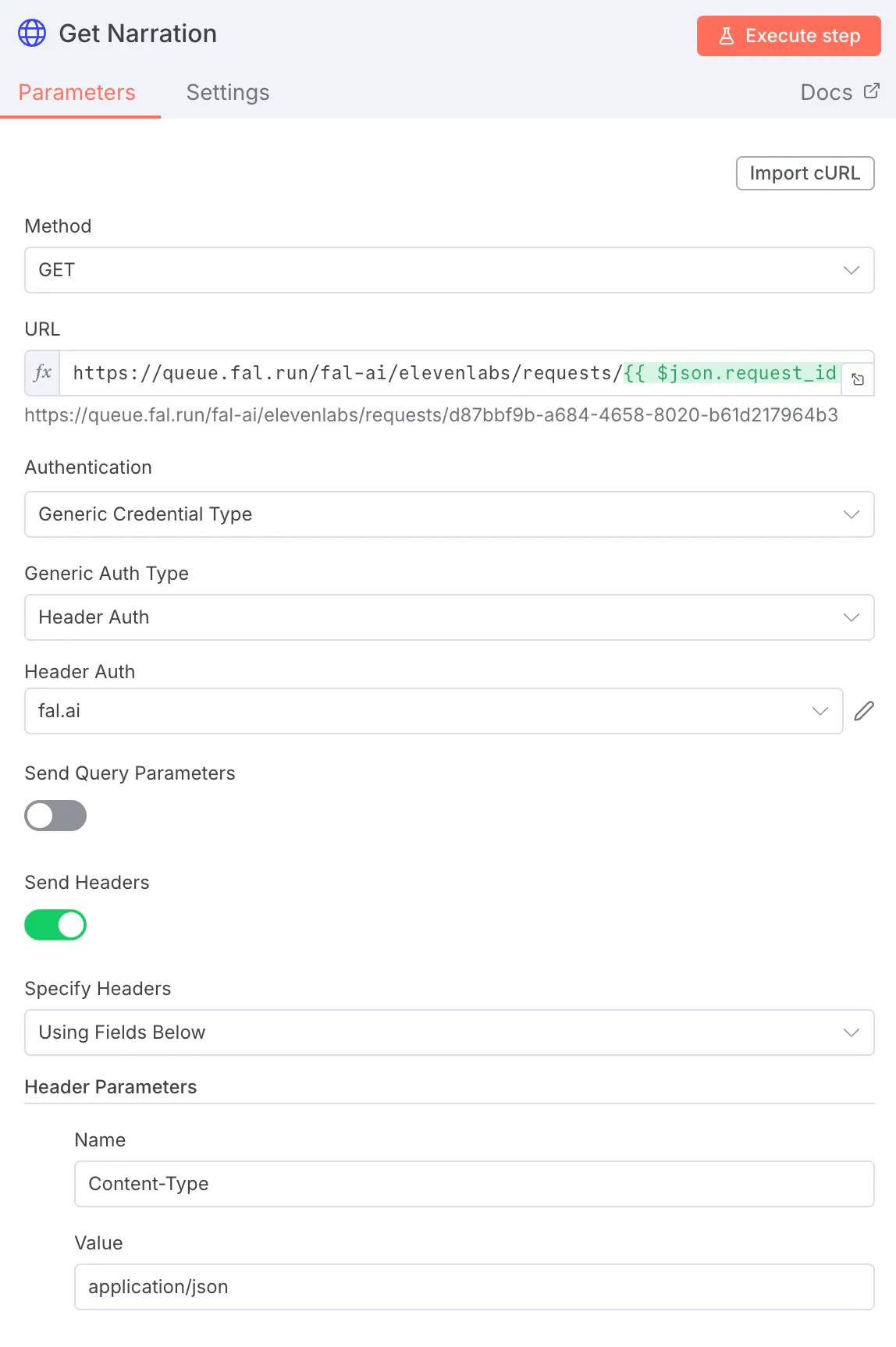Switch to the Settings tab
Viewport: 896px width, 1347px height.
[x=228, y=92]
